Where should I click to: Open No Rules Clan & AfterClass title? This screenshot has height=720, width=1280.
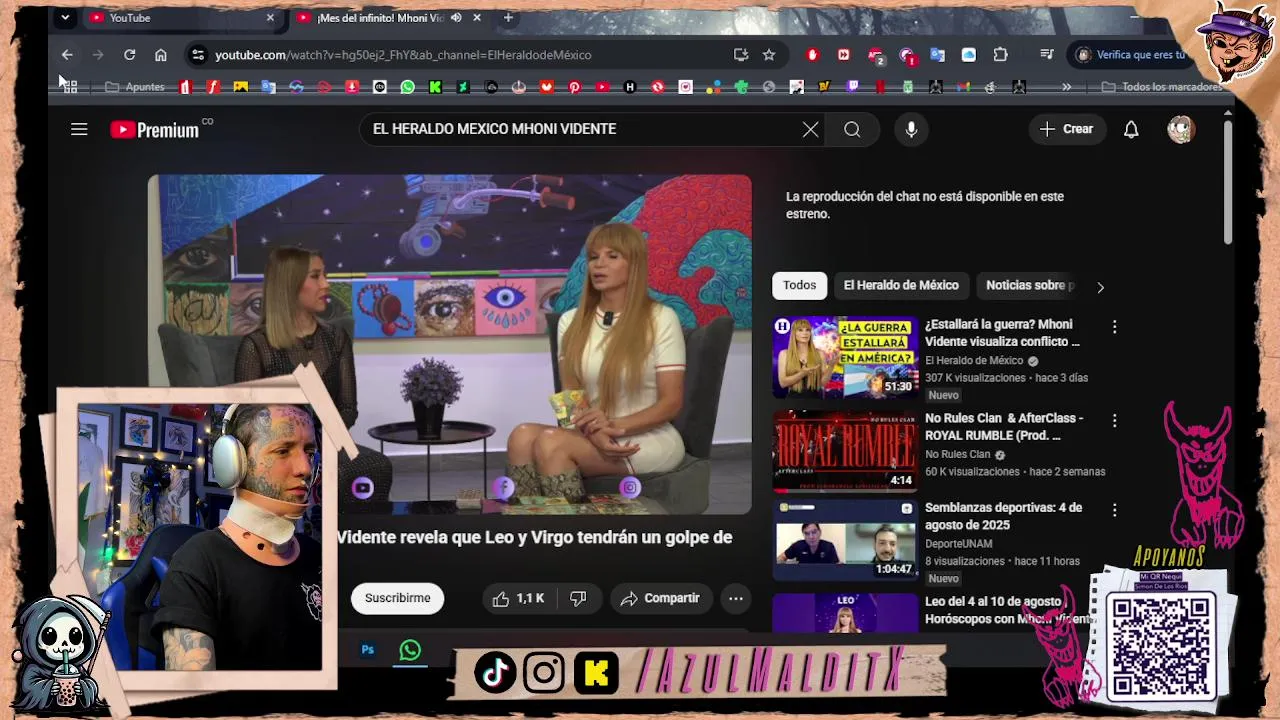[x=1004, y=427]
